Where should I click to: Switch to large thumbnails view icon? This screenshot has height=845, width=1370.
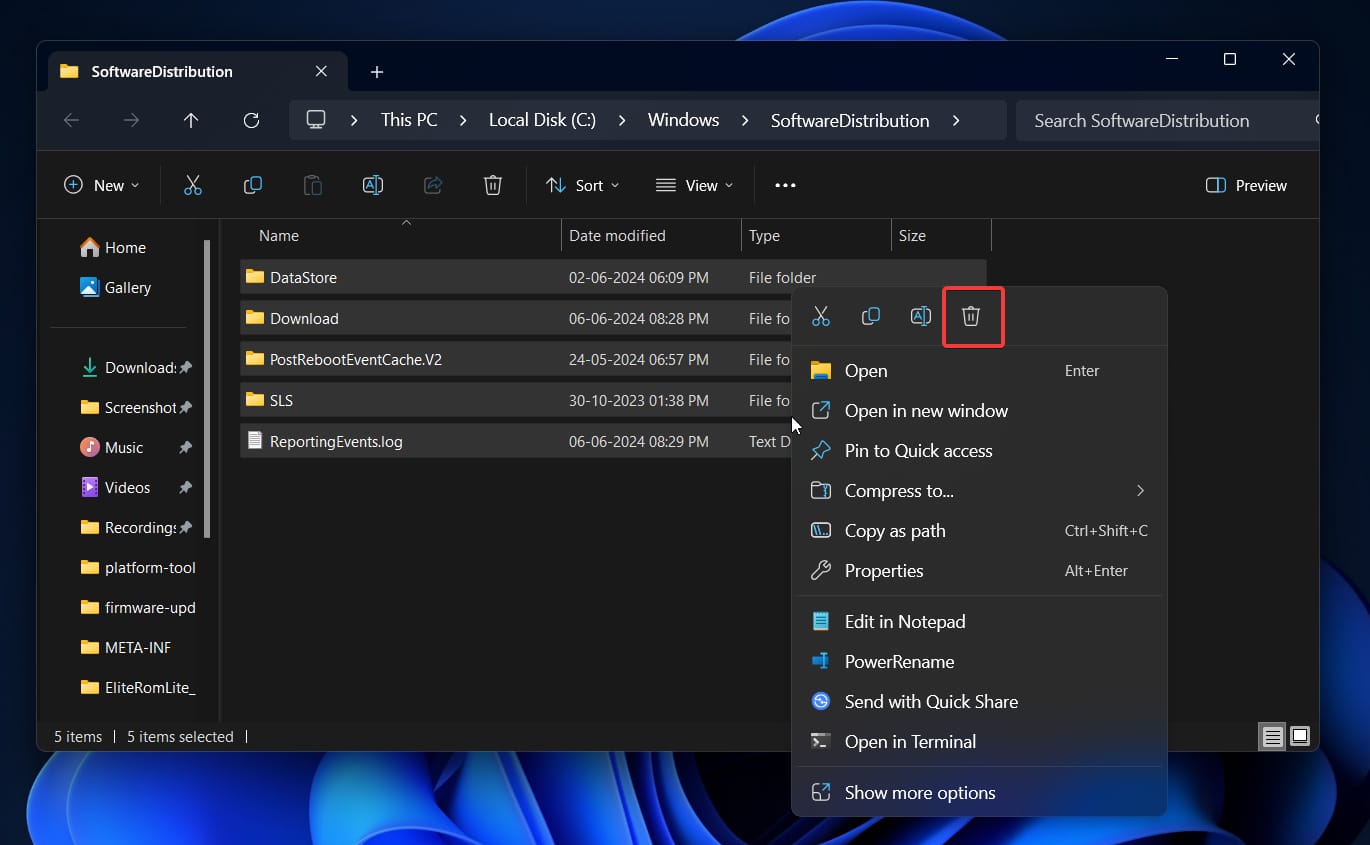tap(1300, 737)
